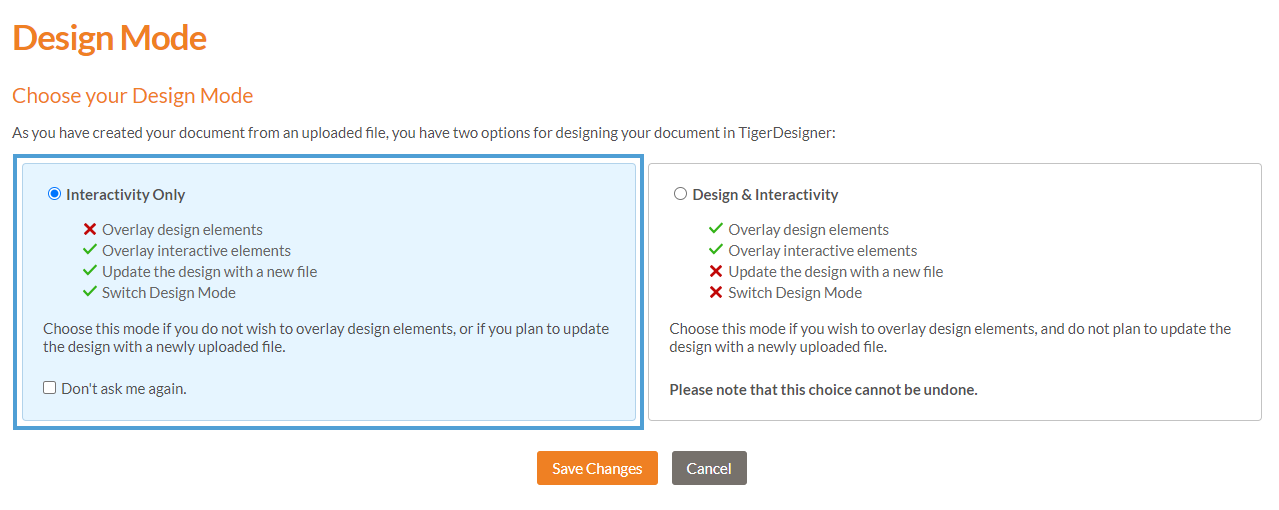
Task: Click the Design & Interactivity label text
Action: pyautogui.click(x=765, y=195)
